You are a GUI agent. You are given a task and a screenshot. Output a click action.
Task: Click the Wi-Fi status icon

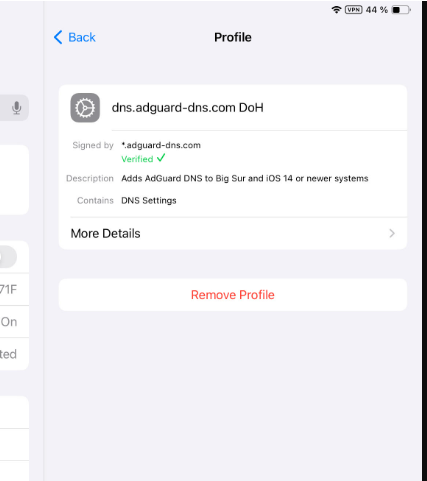pos(336,10)
